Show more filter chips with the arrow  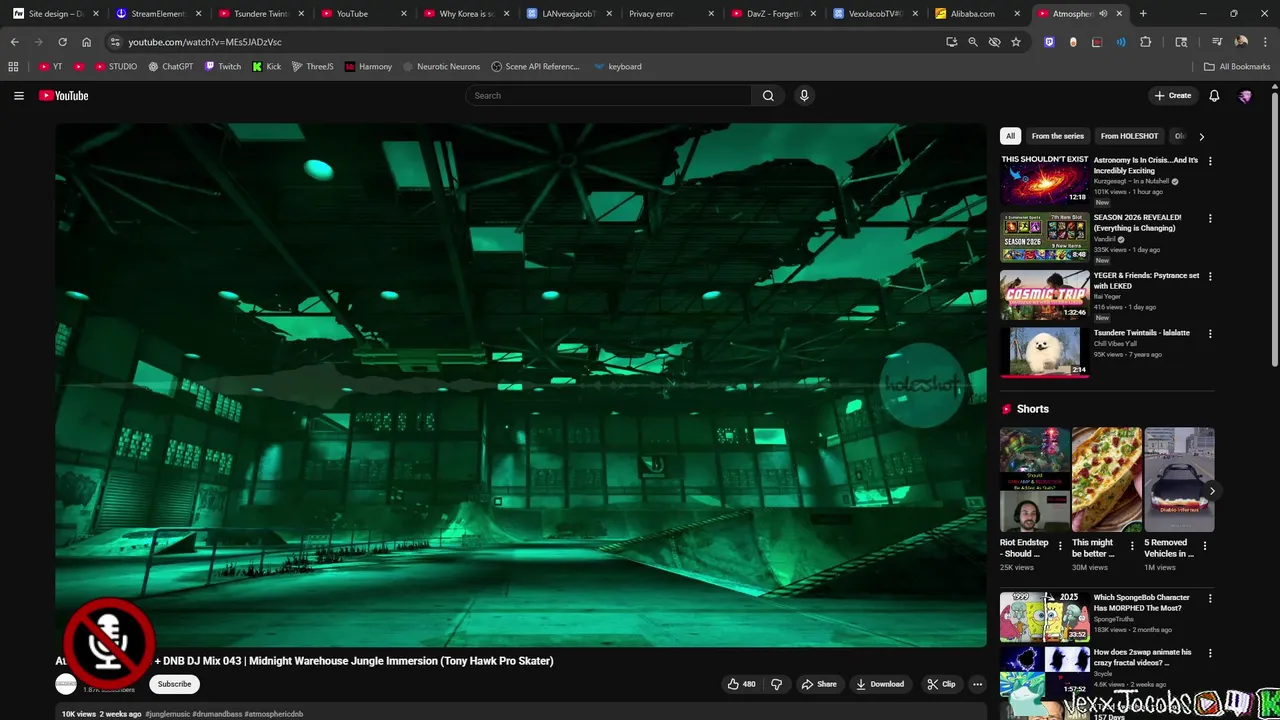point(1201,136)
